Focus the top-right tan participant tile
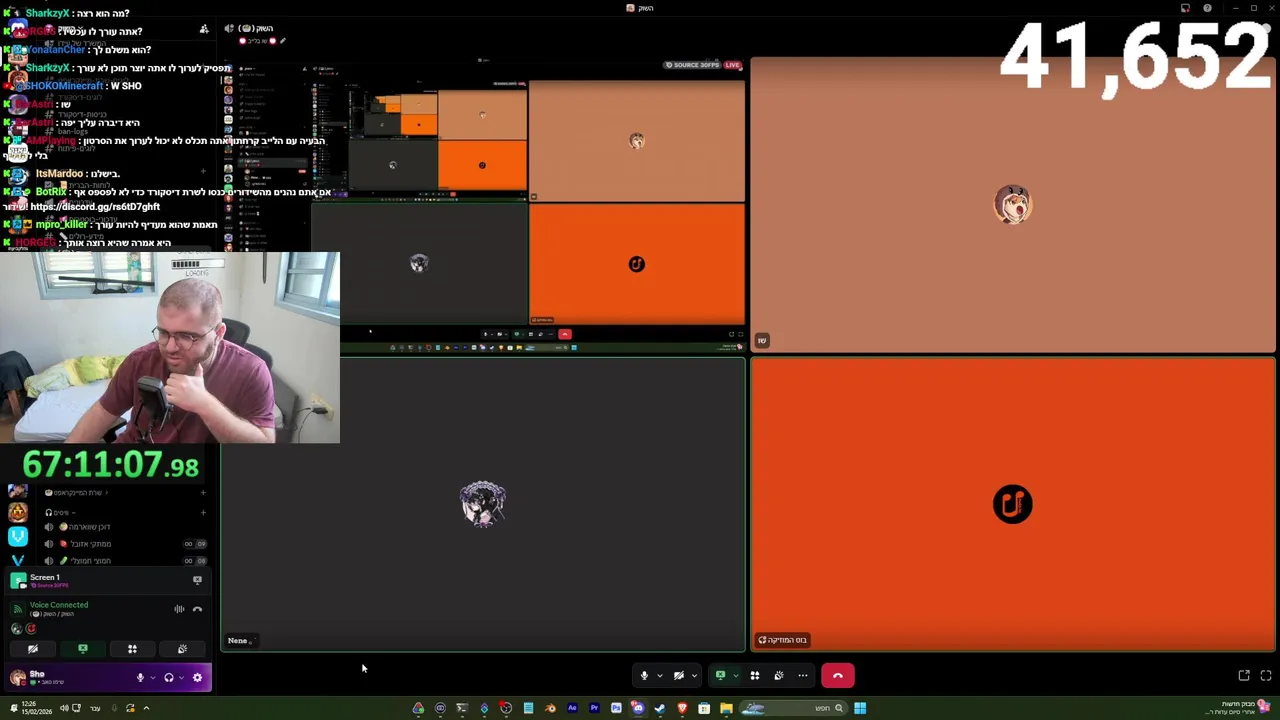1280x720 pixels. (x=1013, y=204)
